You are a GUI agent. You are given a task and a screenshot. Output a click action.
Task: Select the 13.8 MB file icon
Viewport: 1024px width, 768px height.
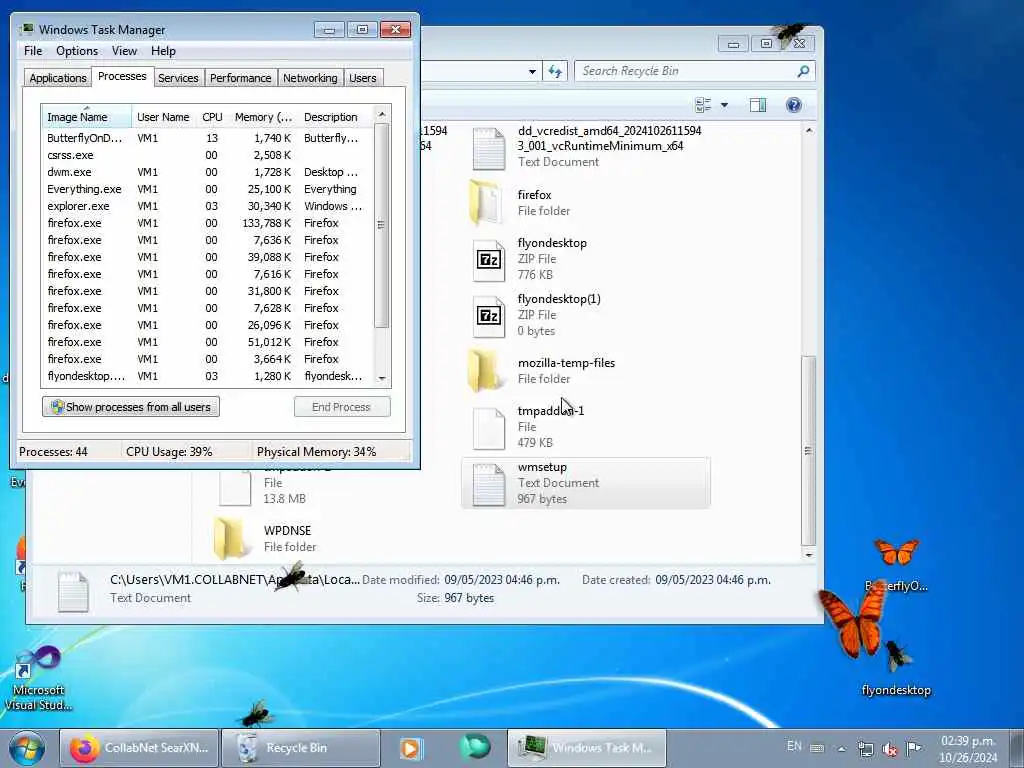(x=235, y=487)
